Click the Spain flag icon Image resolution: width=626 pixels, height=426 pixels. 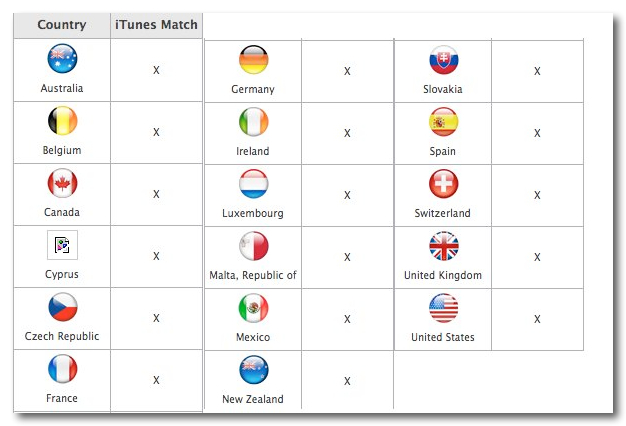(444, 122)
